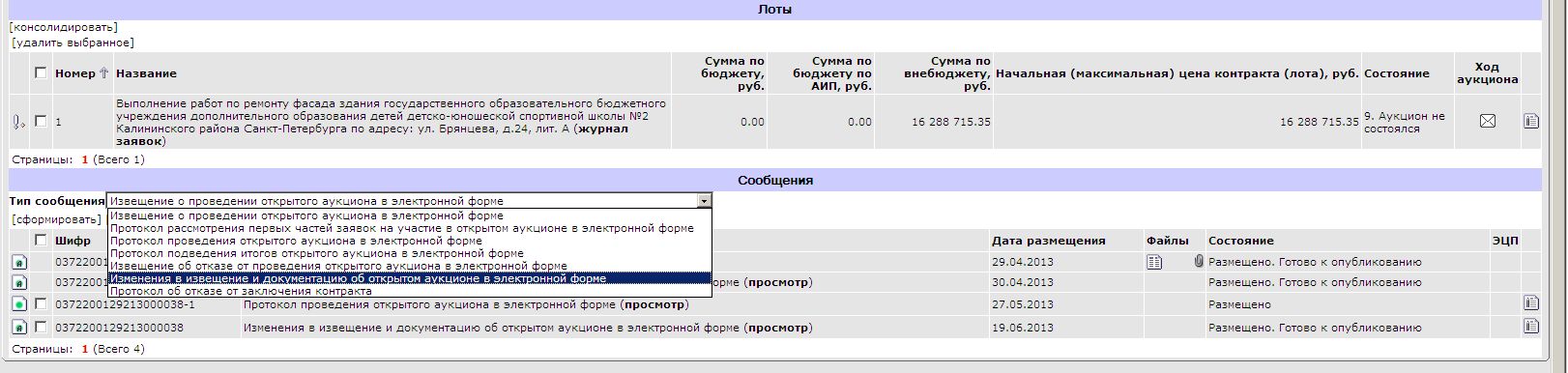Click date cell 27.05.2013
1568x373 pixels.
pos(1023,304)
